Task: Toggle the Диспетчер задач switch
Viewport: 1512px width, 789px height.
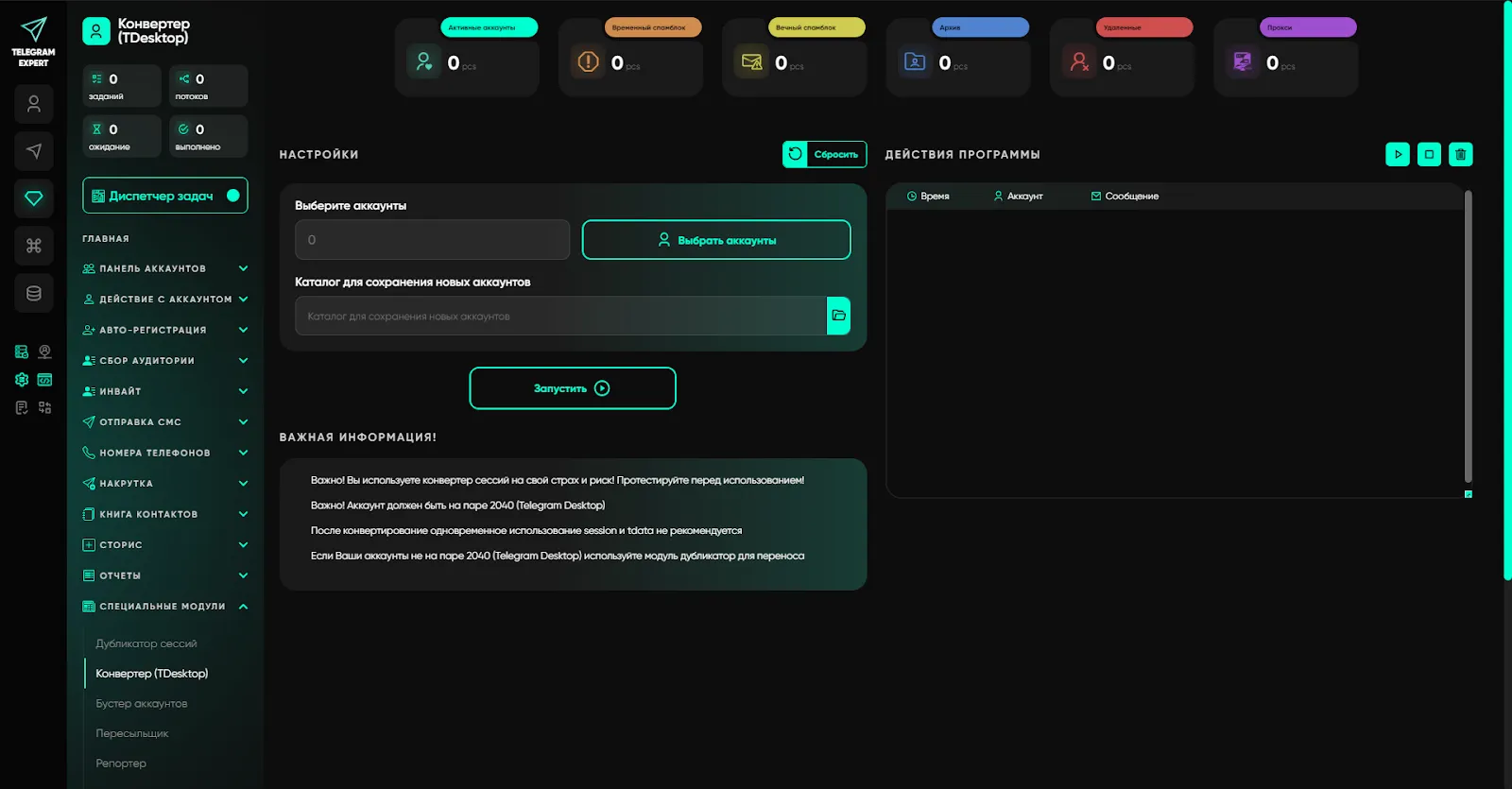Action: coord(233,196)
